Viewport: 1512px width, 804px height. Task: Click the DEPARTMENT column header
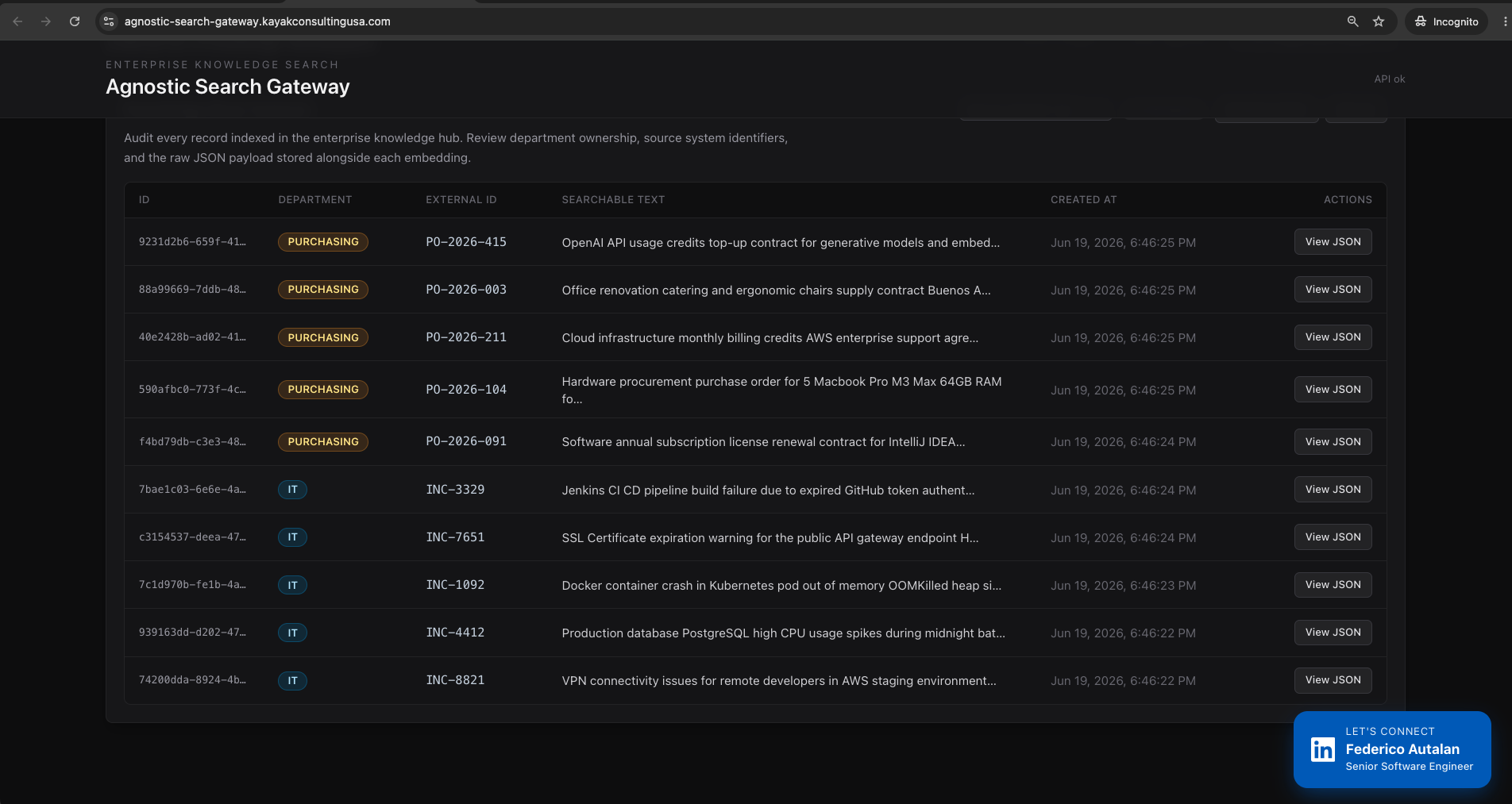click(x=314, y=200)
